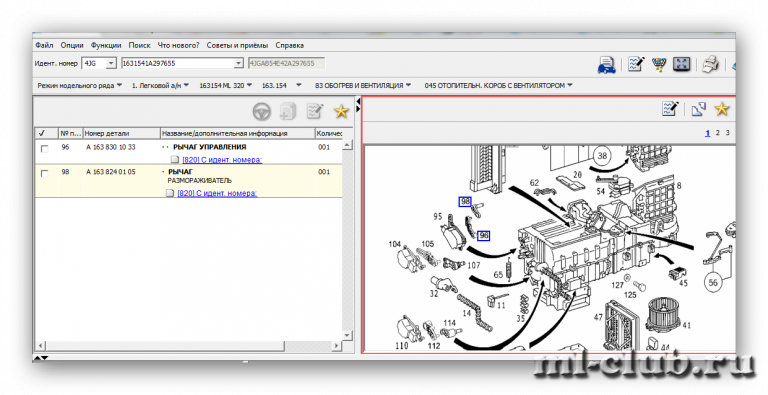The width and height of the screenshot is (768, 395).
Task: Click the parts list vertical scrollbar down arrow
Action: click(x=347, y=335)
